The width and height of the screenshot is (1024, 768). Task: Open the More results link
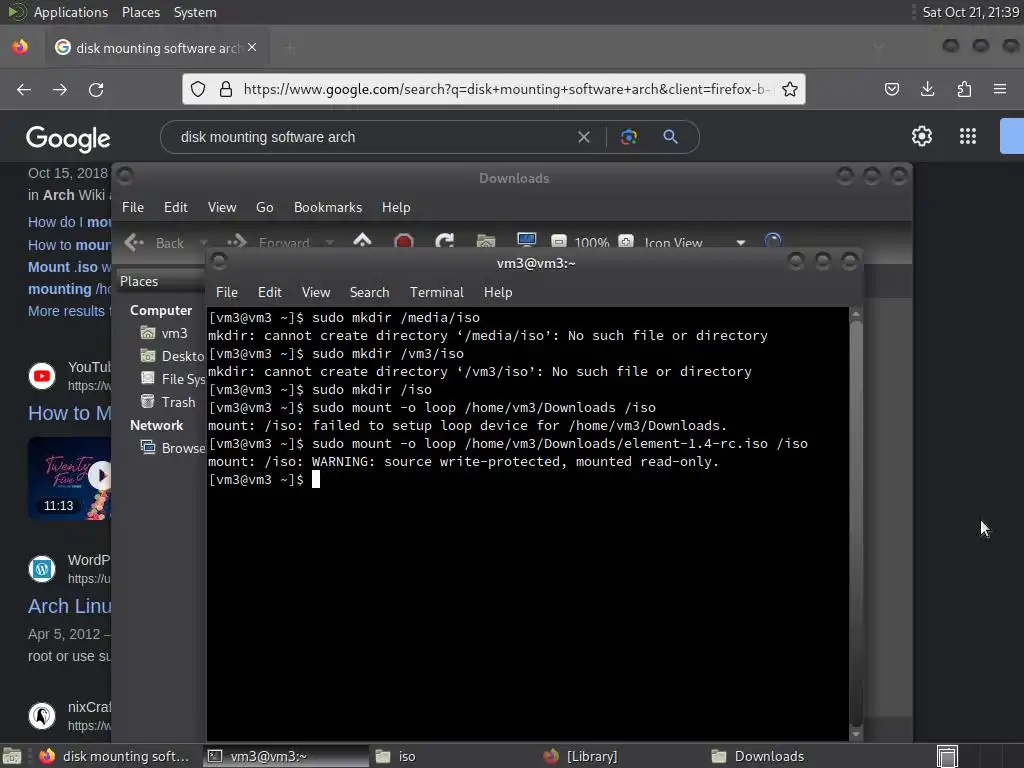(x=69, y=311)
